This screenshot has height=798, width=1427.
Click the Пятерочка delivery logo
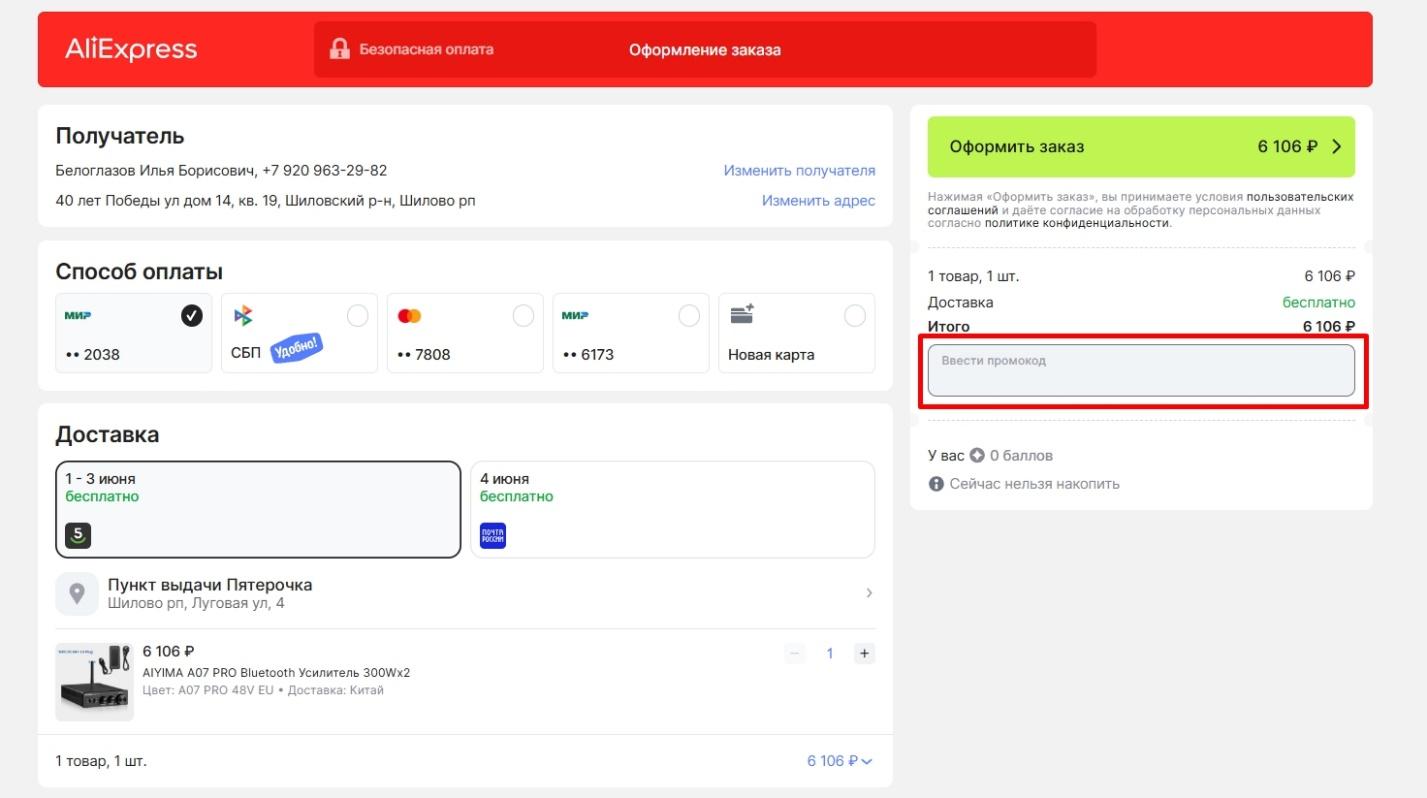pyautogui.click(x=78, y=535)
